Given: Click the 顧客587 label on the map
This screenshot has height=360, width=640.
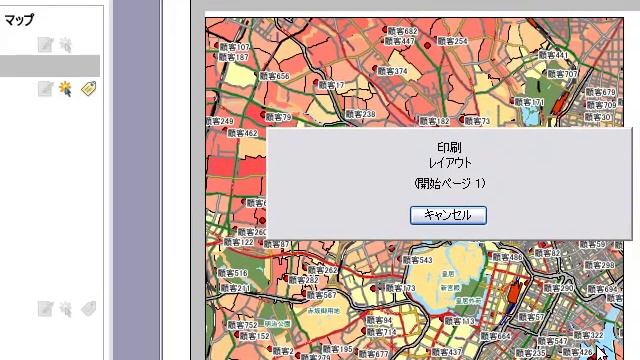Looking at the screenshot, I should (x=322, y=295).
